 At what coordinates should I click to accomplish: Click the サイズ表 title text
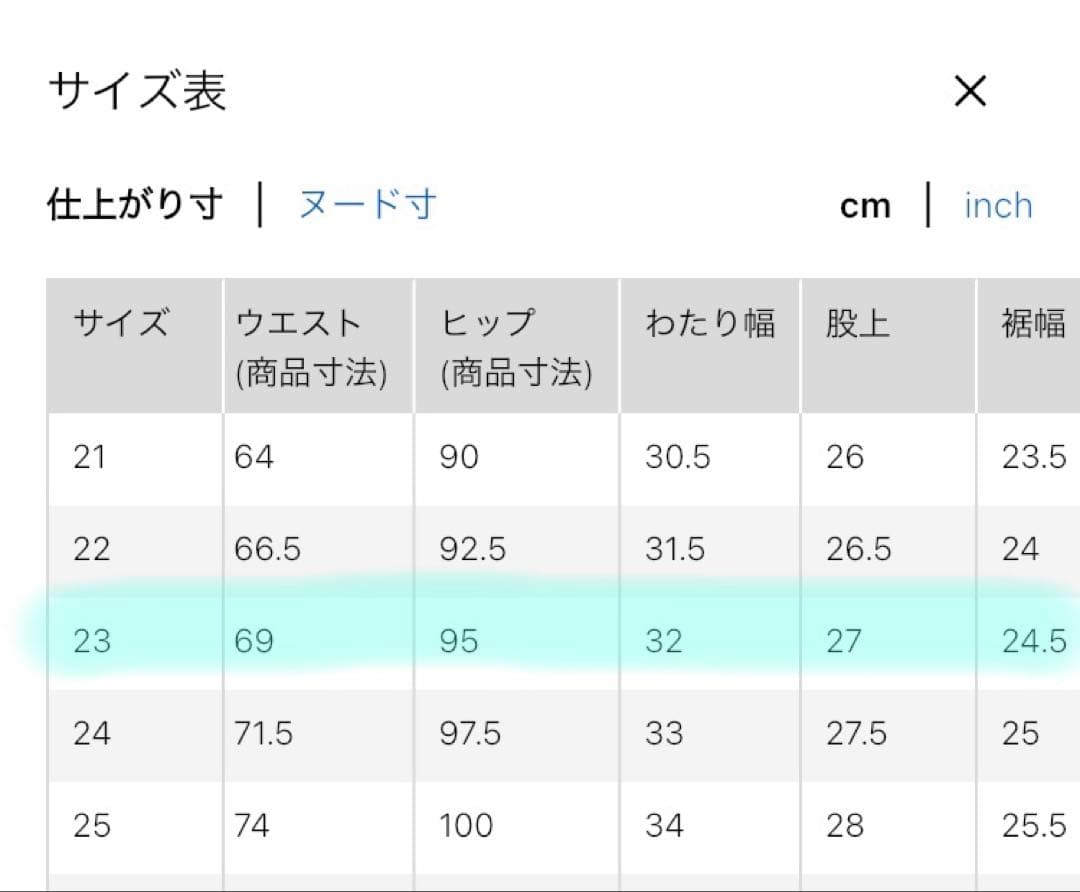pyautogui.click(x=138, y=91)
